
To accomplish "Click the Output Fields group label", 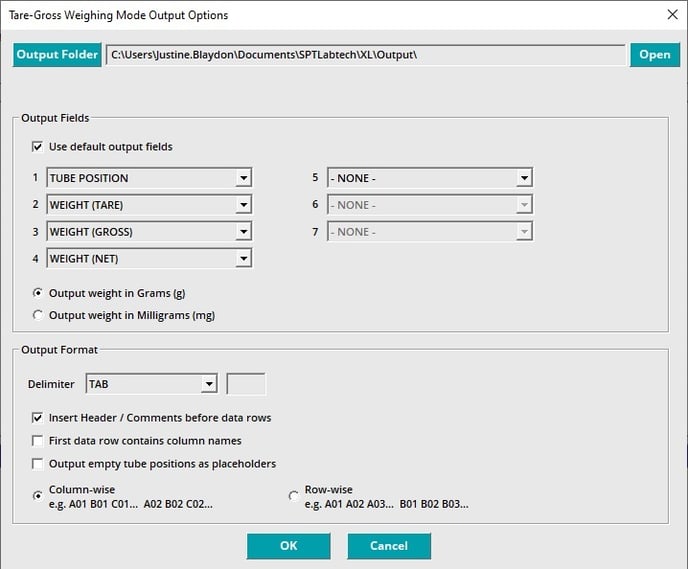I will click(55, 118).
